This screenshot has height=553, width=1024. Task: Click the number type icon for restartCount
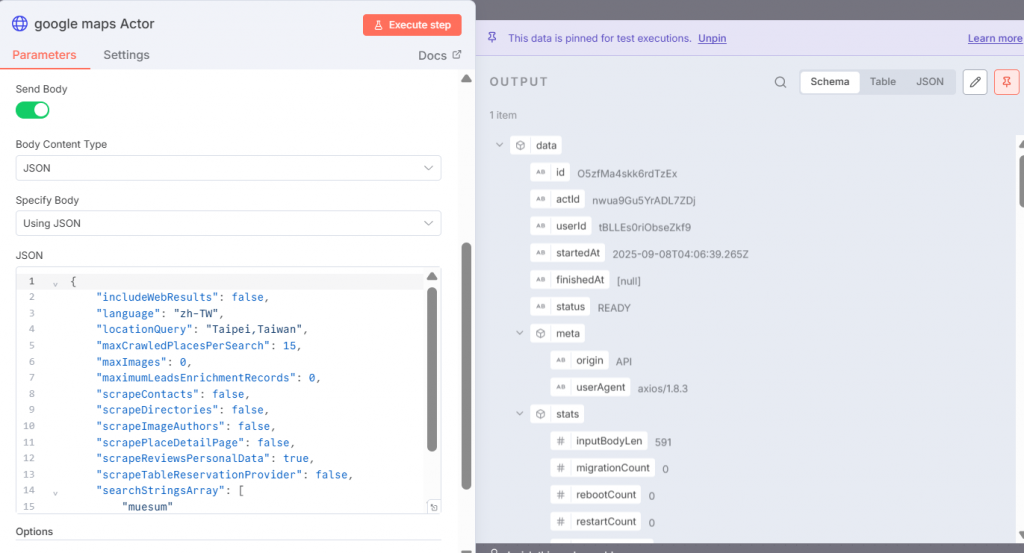(x=561, y=521)
